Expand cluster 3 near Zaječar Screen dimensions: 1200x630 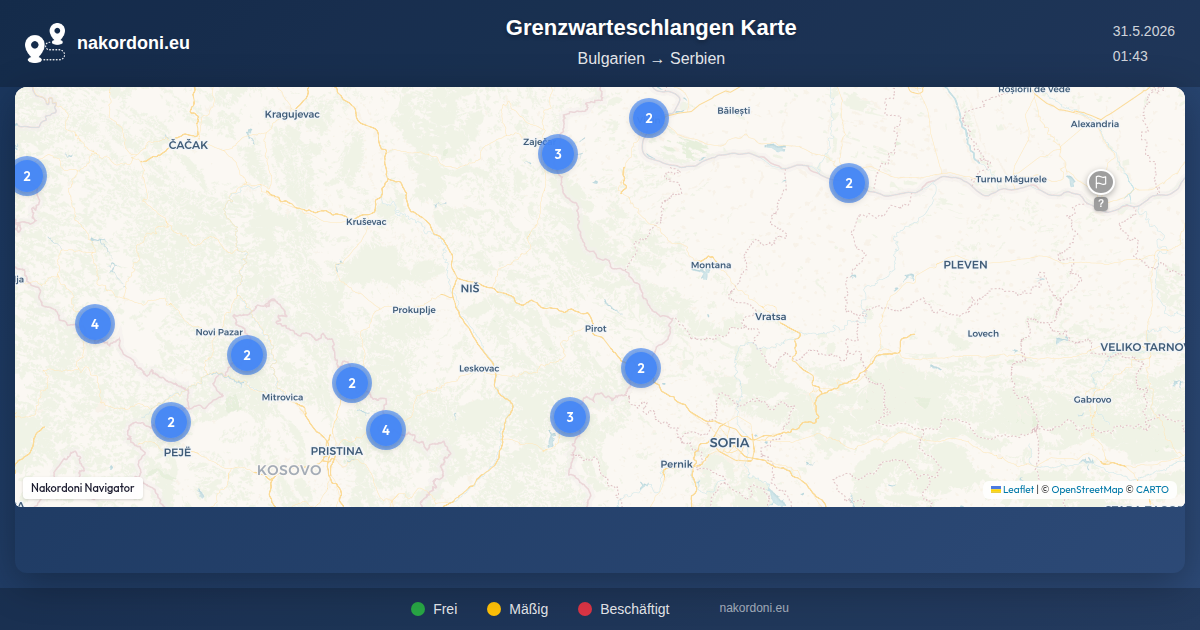click(558, 154)
